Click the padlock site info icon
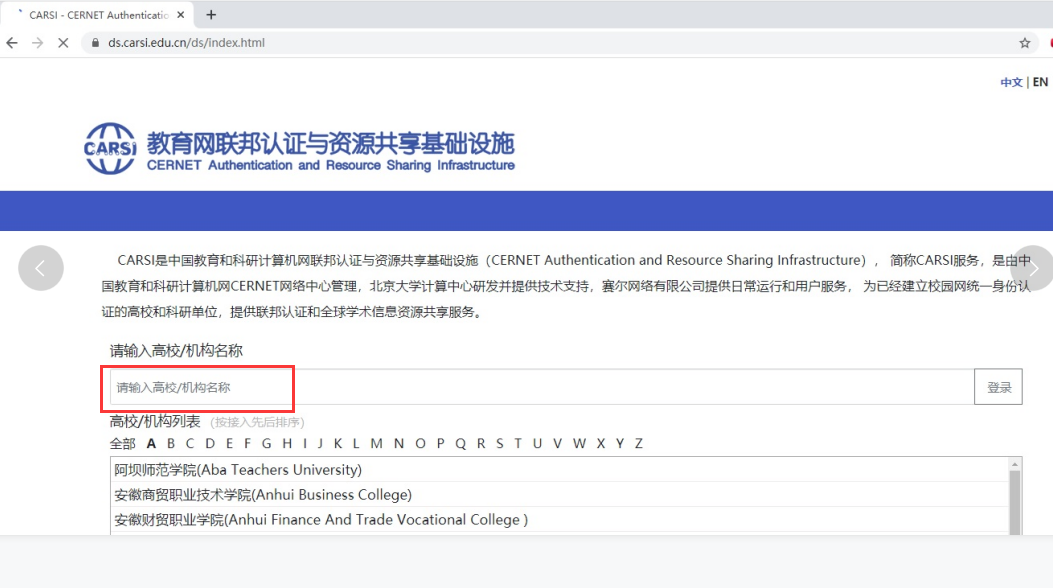Viewport: 1053px width, 588px height. (95, 43)
